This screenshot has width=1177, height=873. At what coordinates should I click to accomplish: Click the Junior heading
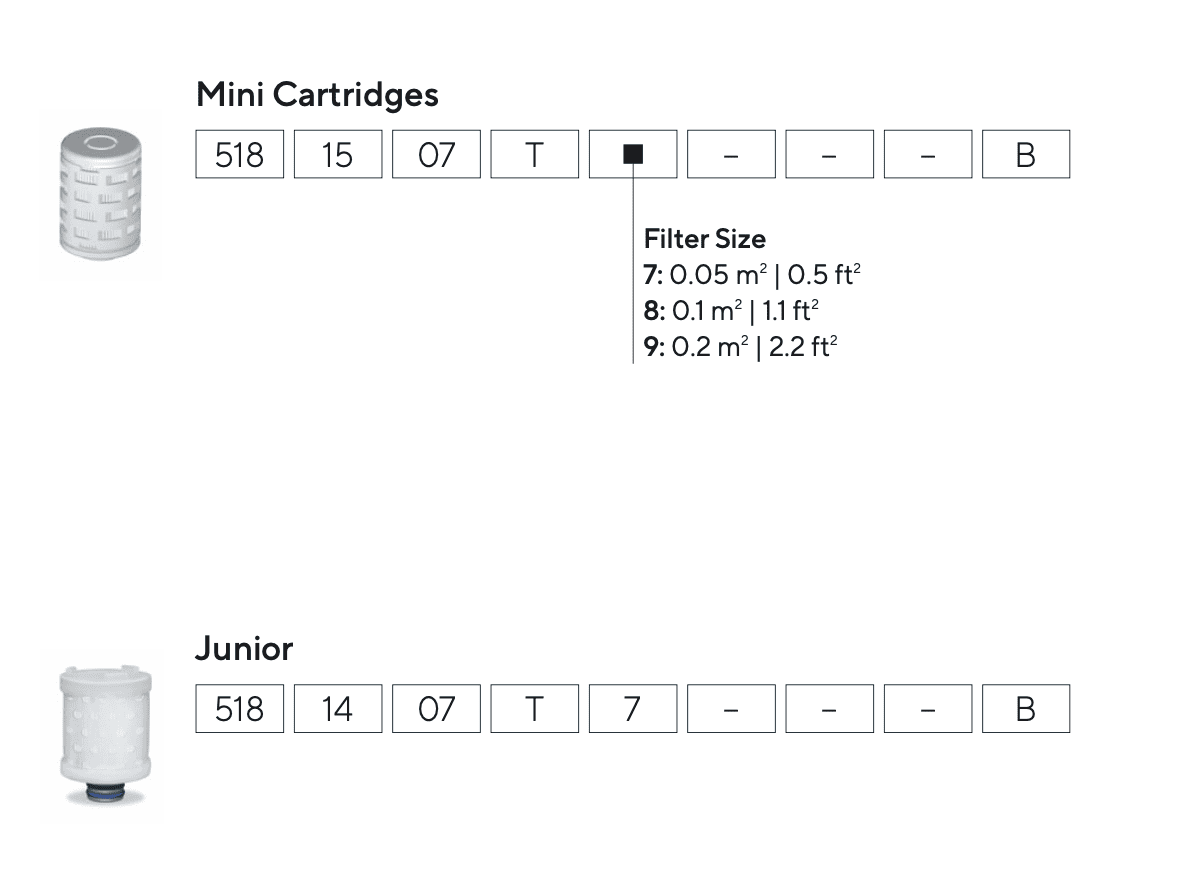(244, 649)
